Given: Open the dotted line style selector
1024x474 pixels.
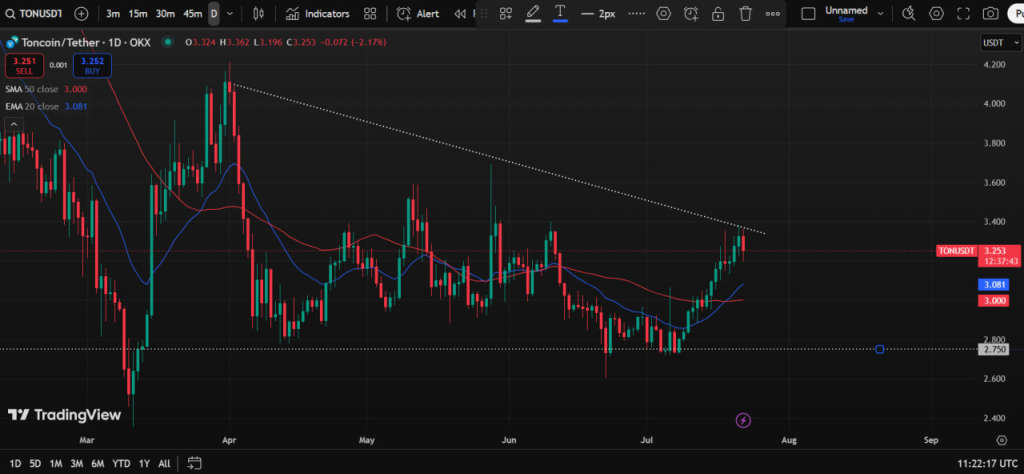Looking at the screenshot, I should point(636,13).
